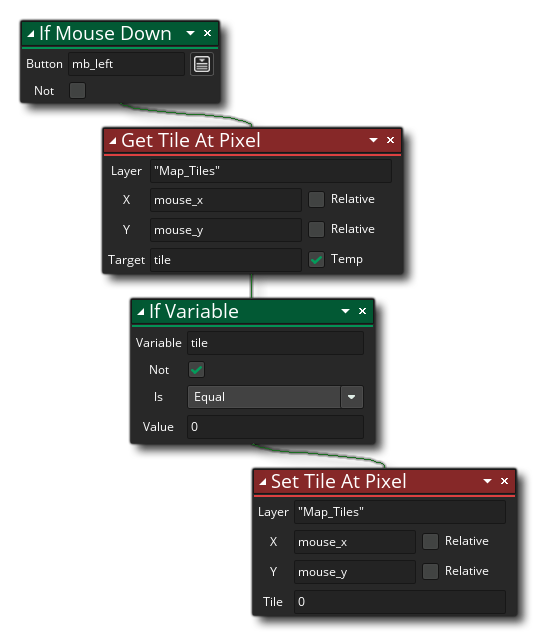Open Set Tile At Pixel options dropdown arrow
The height and width of the screenshot is (636, 537).
(488, 481)
